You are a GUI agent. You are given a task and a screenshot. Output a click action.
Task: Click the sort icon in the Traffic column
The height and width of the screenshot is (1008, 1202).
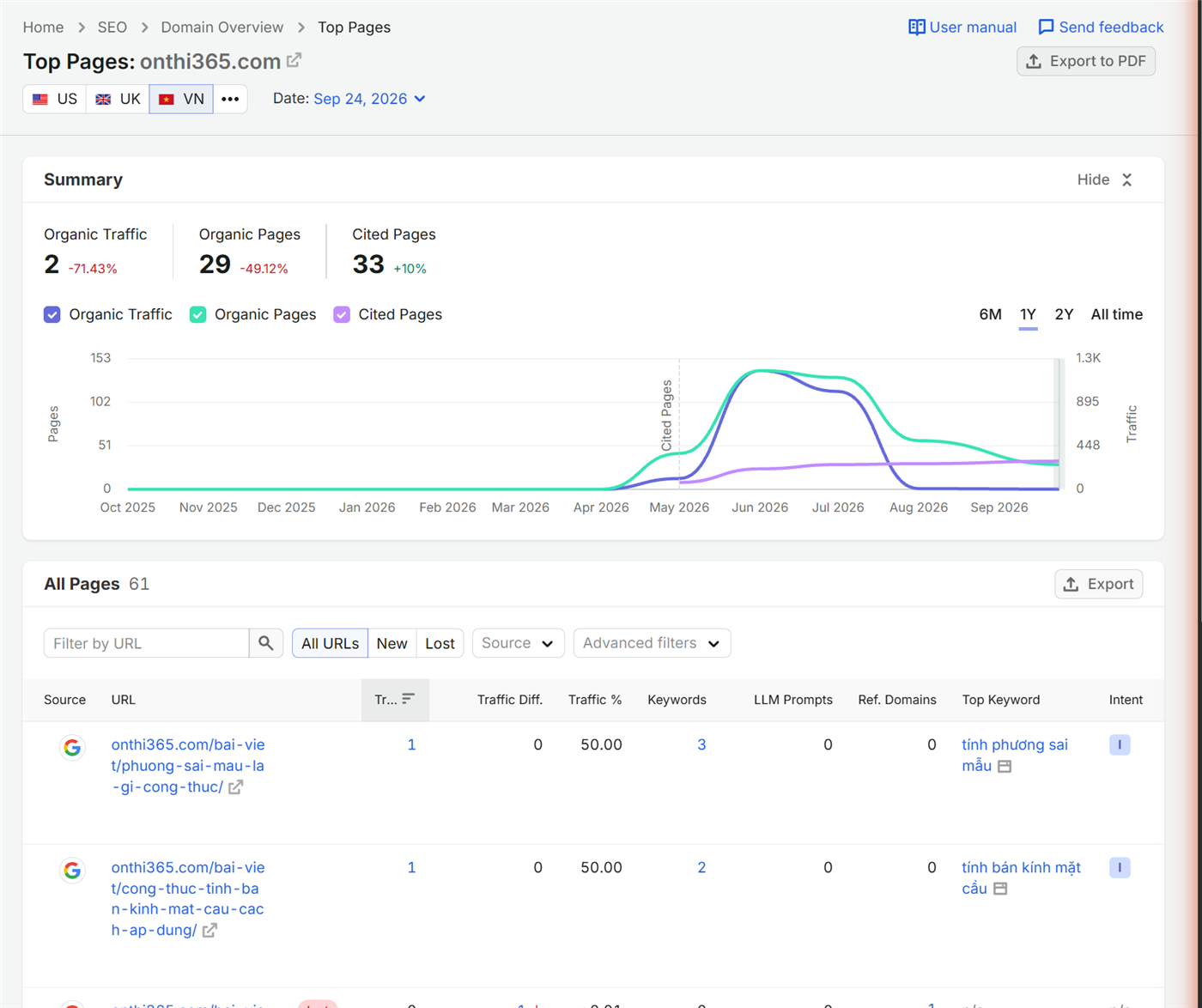coord(408,699)
